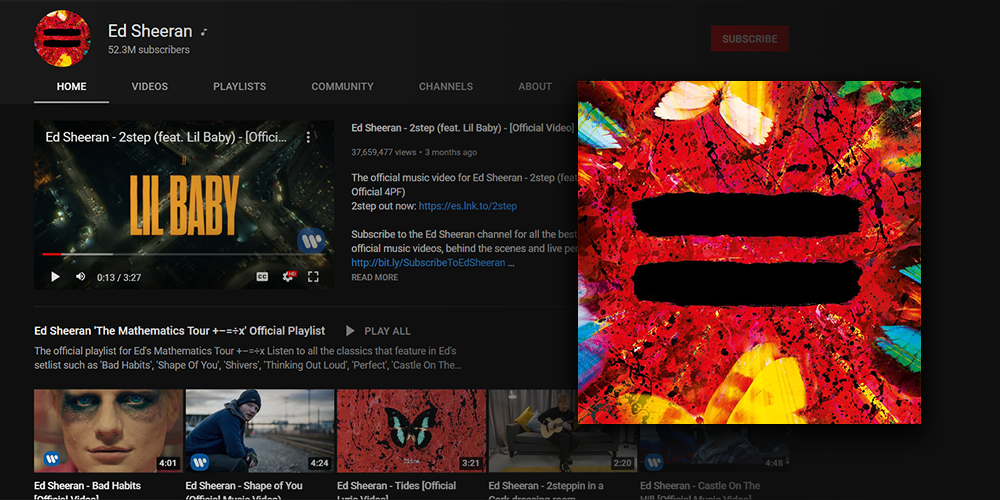Open the bit.ly/SubscribeToEdSheeran link

(x=428, y=263)
